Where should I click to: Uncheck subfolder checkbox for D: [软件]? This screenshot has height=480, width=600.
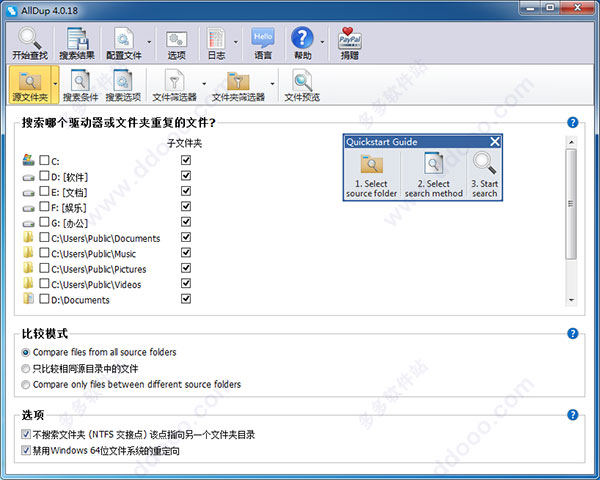point(186,176)
